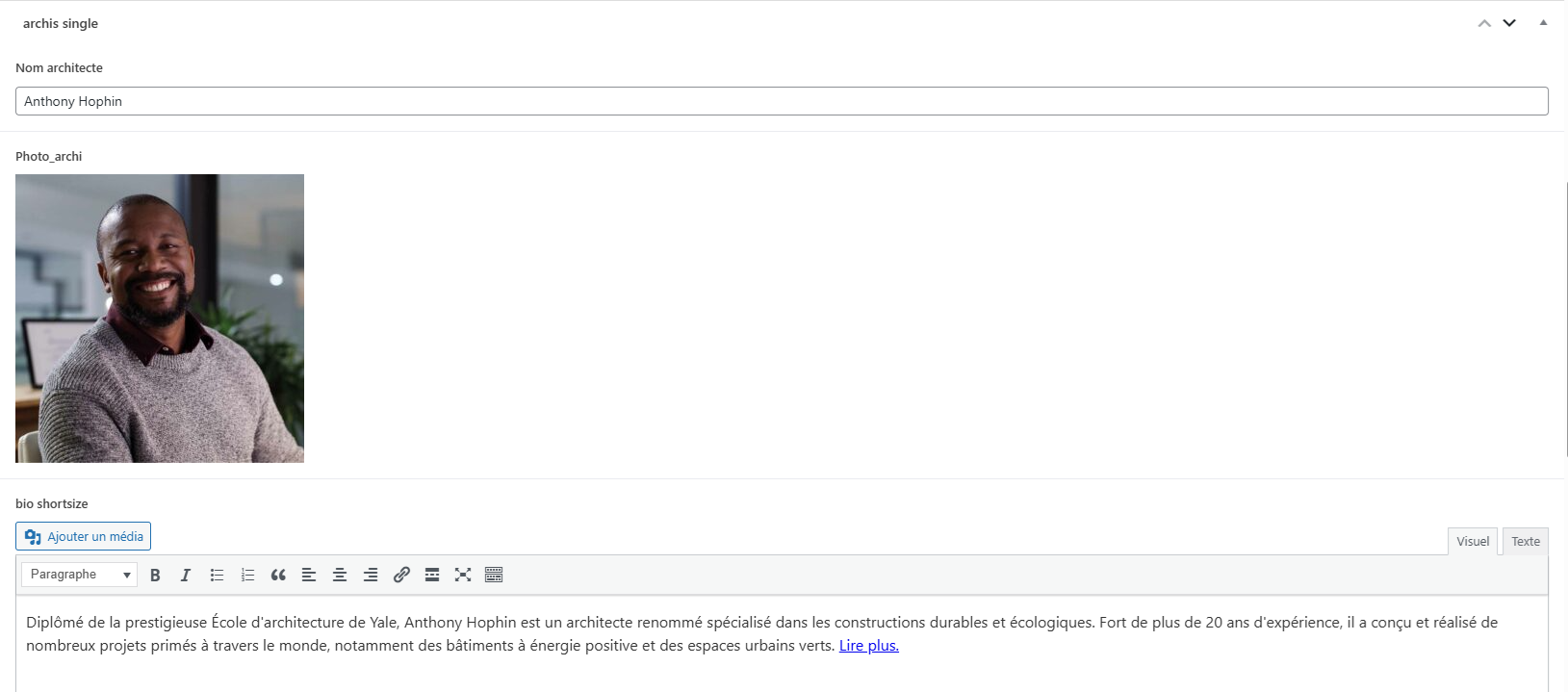The image size is (1568, 692).
Task: Insert a numbered list
Action: click(247, 575)
